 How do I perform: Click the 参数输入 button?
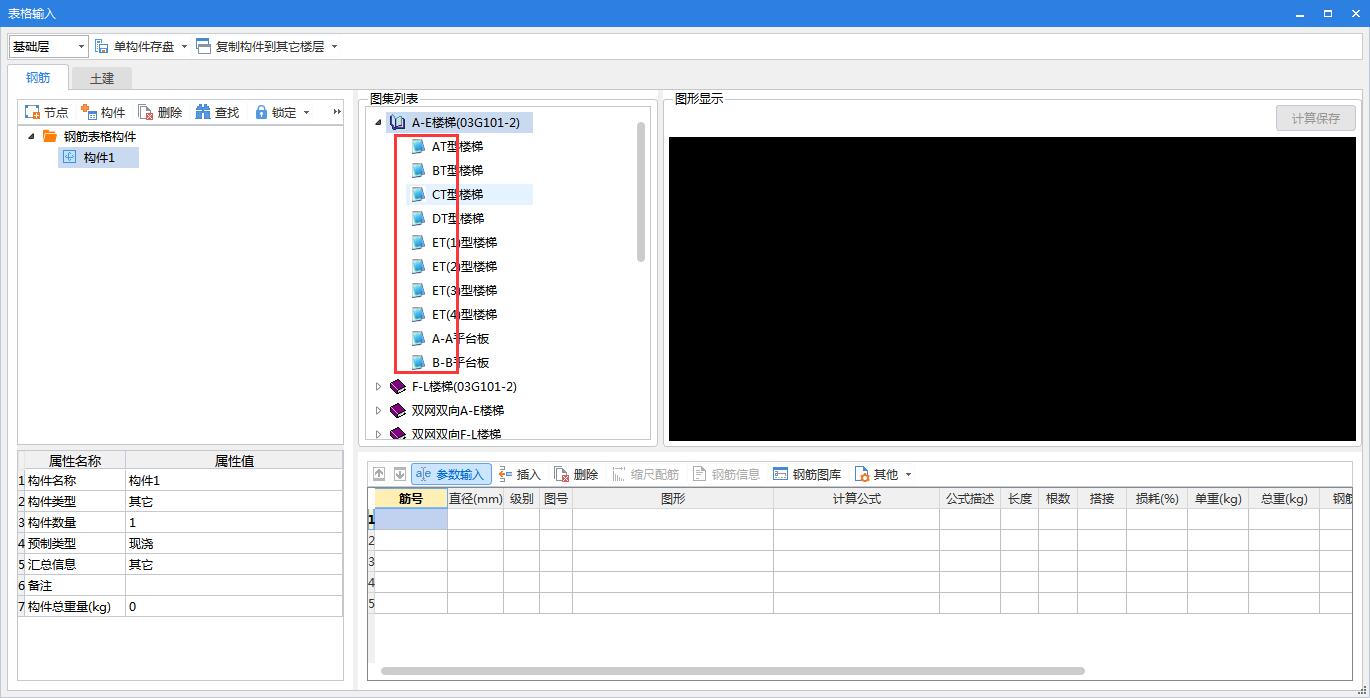(450, 474)
